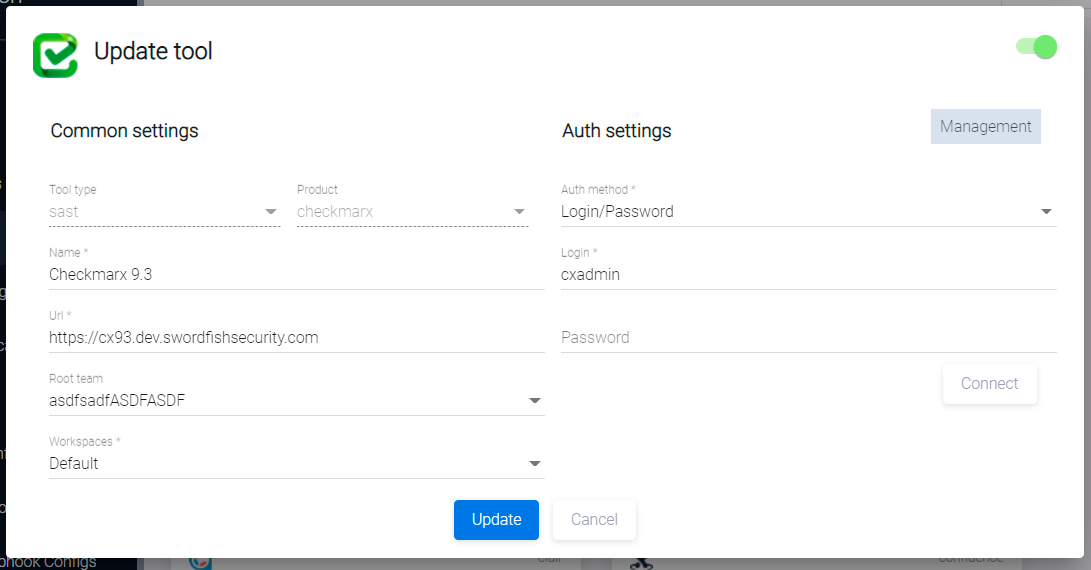Open Webhook Configs in the sidebar
Screen dimensions: 1091x570
click(48, 562)
